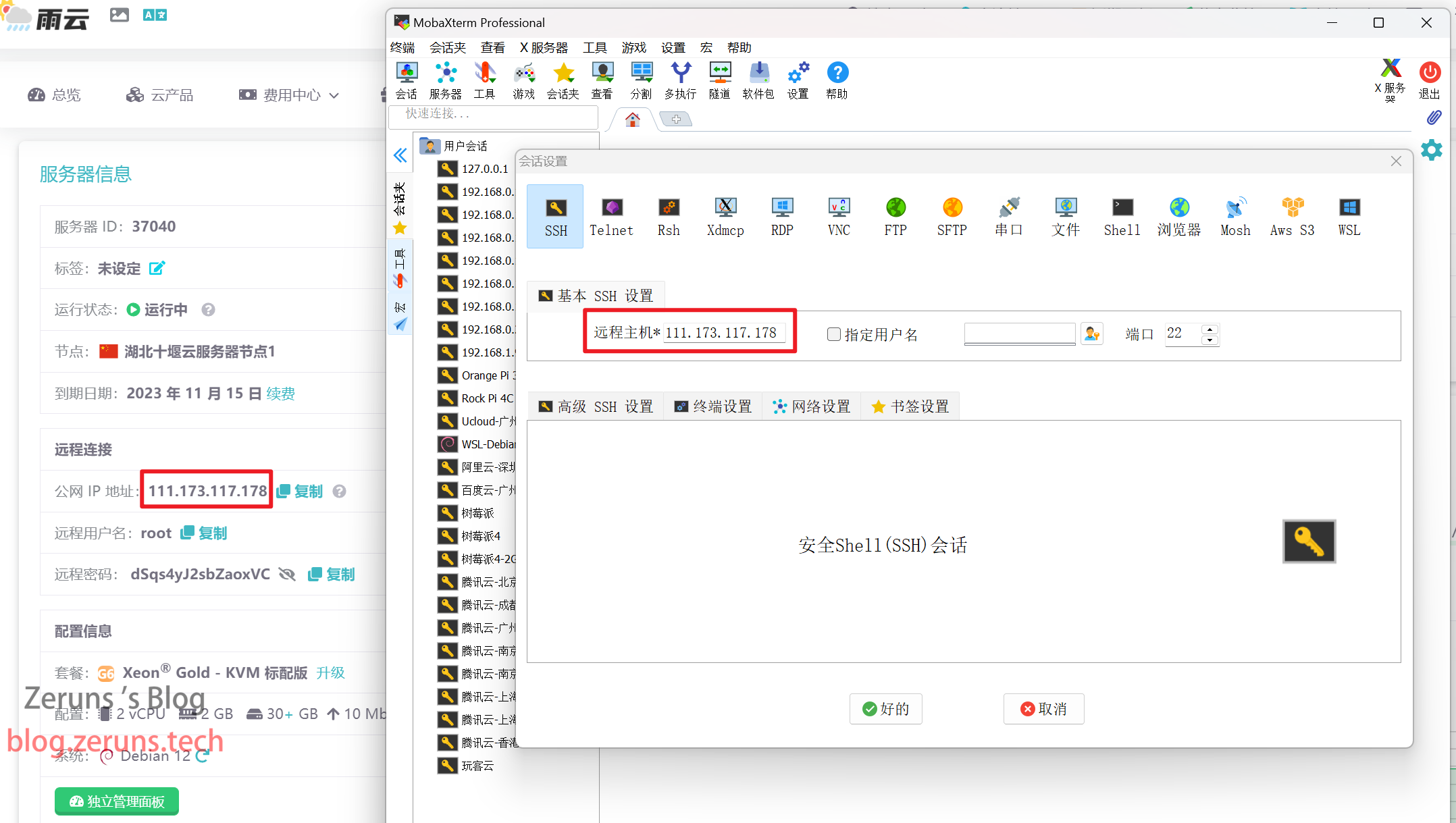Open the 树莓派4 saved session

click(x=480, y=536)
